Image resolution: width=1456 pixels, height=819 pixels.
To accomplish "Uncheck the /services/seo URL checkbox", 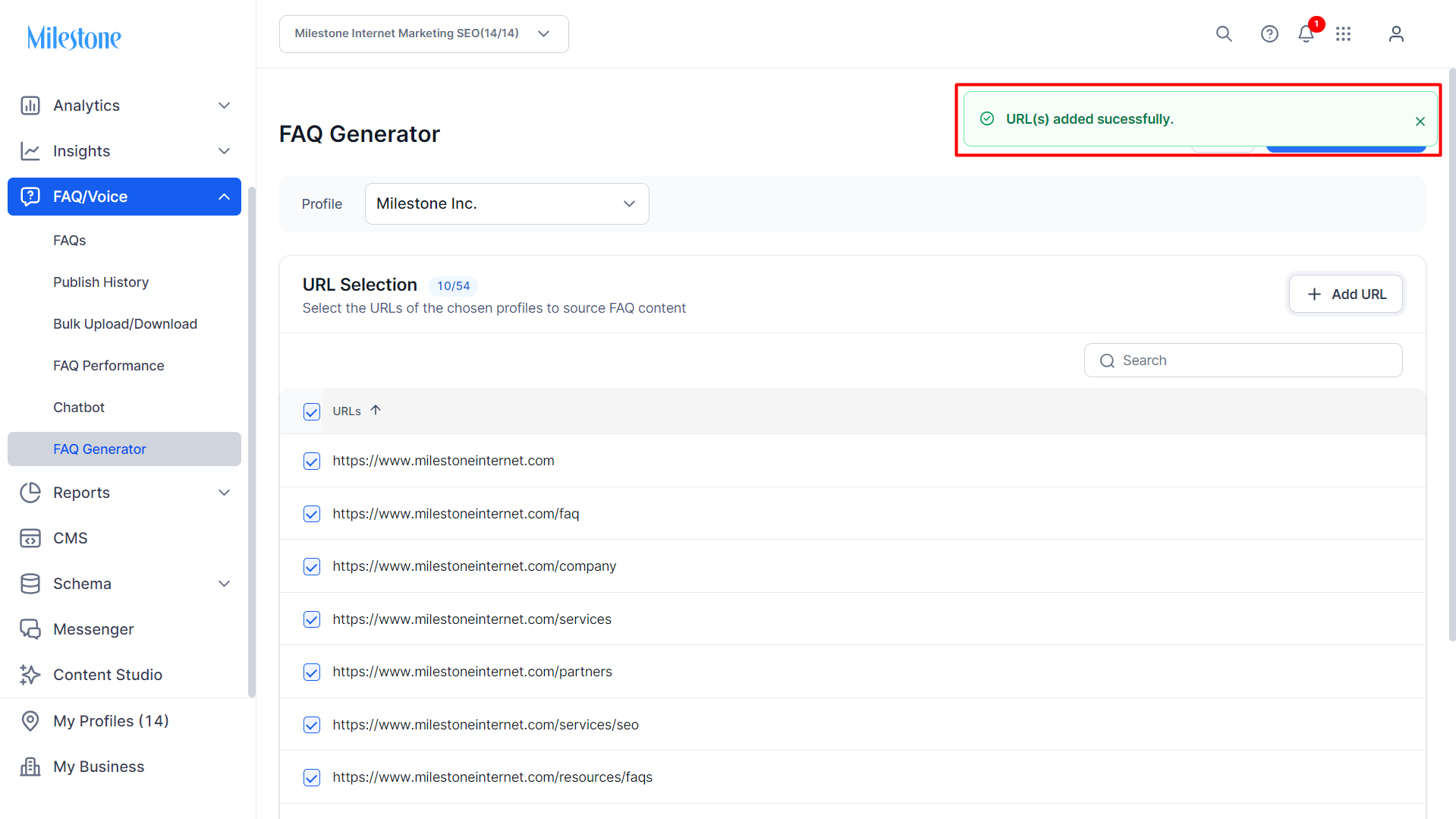I will click(x=312, y=725).
